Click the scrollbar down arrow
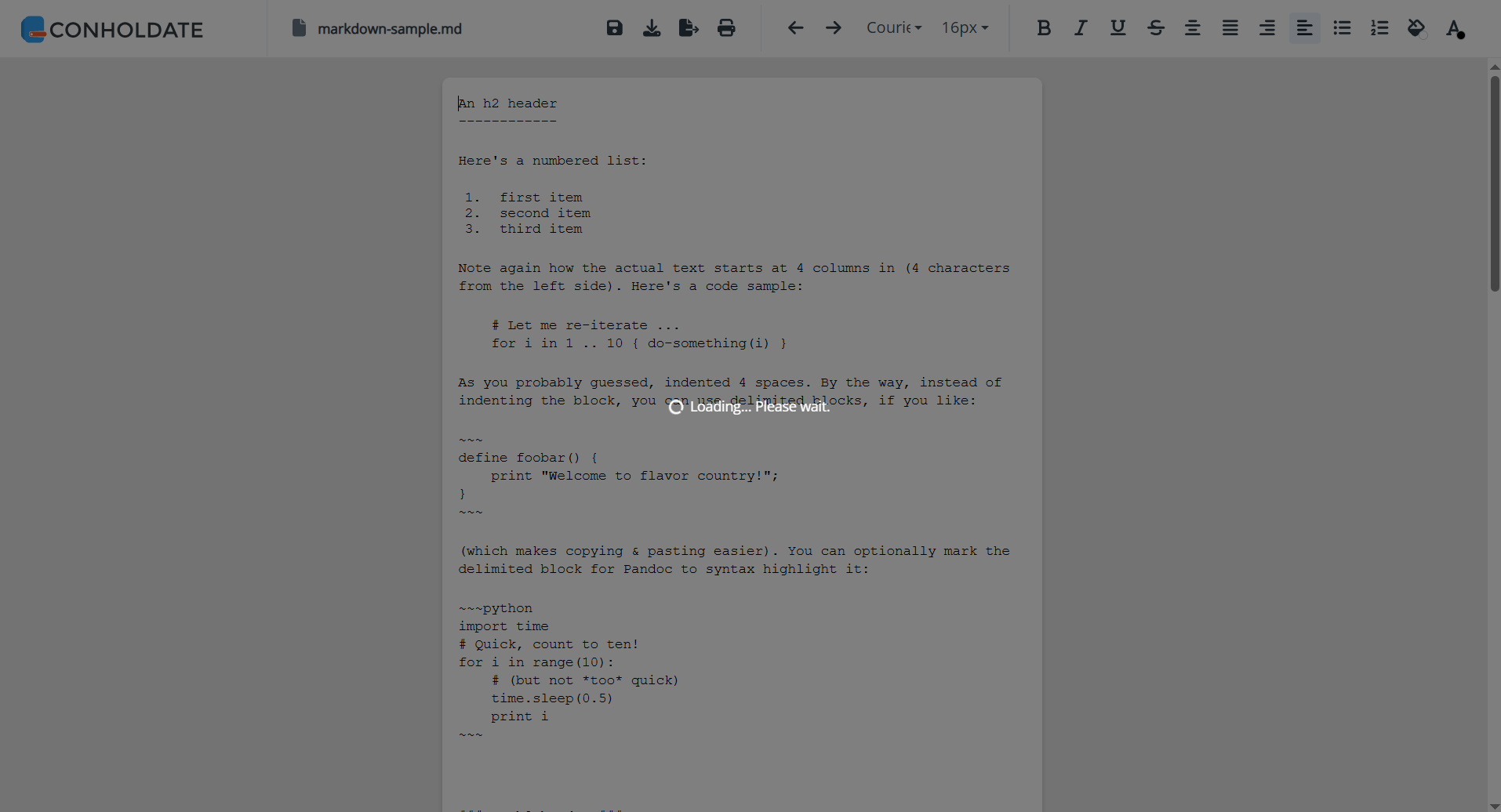 point(1495,807)
